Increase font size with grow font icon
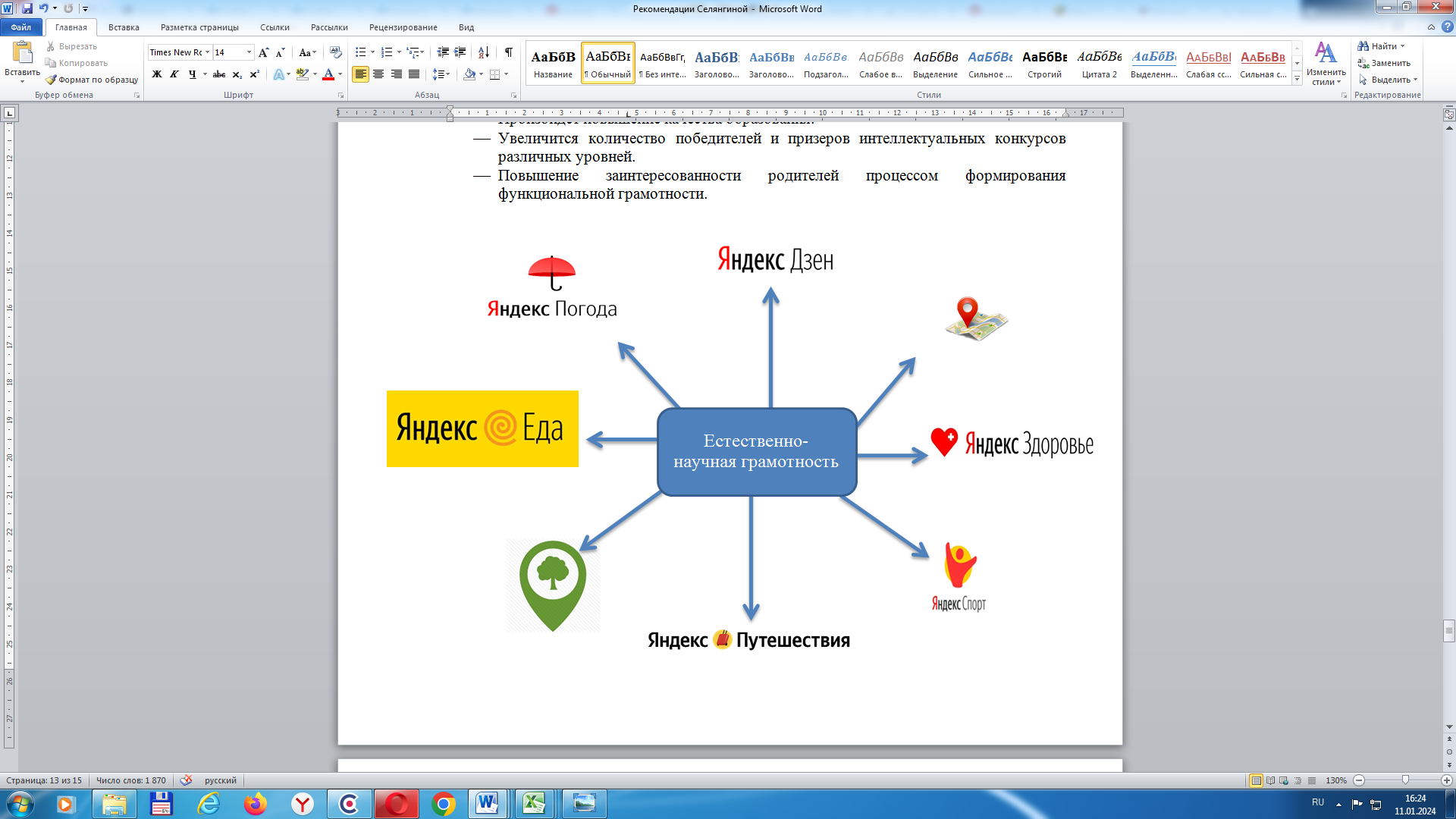Image resolution: width=1456 pixels, height=819 pixels. [263, 52]
